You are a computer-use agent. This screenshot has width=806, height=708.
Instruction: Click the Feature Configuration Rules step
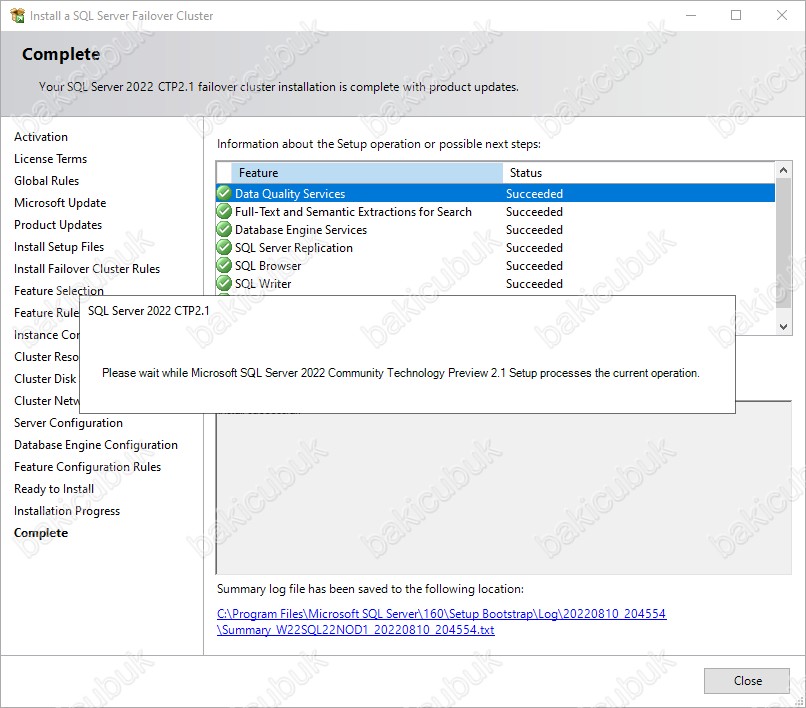point(87,467)
